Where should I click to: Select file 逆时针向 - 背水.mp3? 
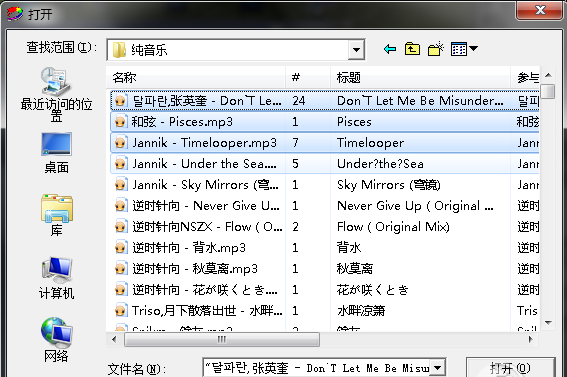(x=189, y=248)
